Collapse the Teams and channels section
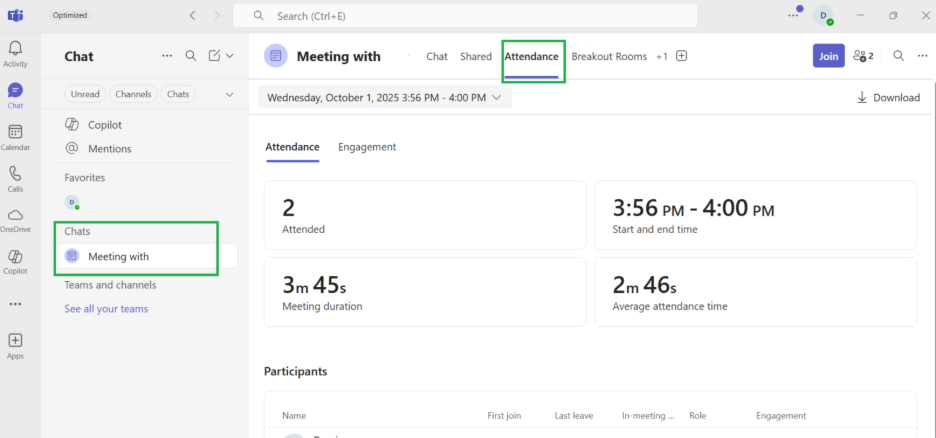 point(110,285)
